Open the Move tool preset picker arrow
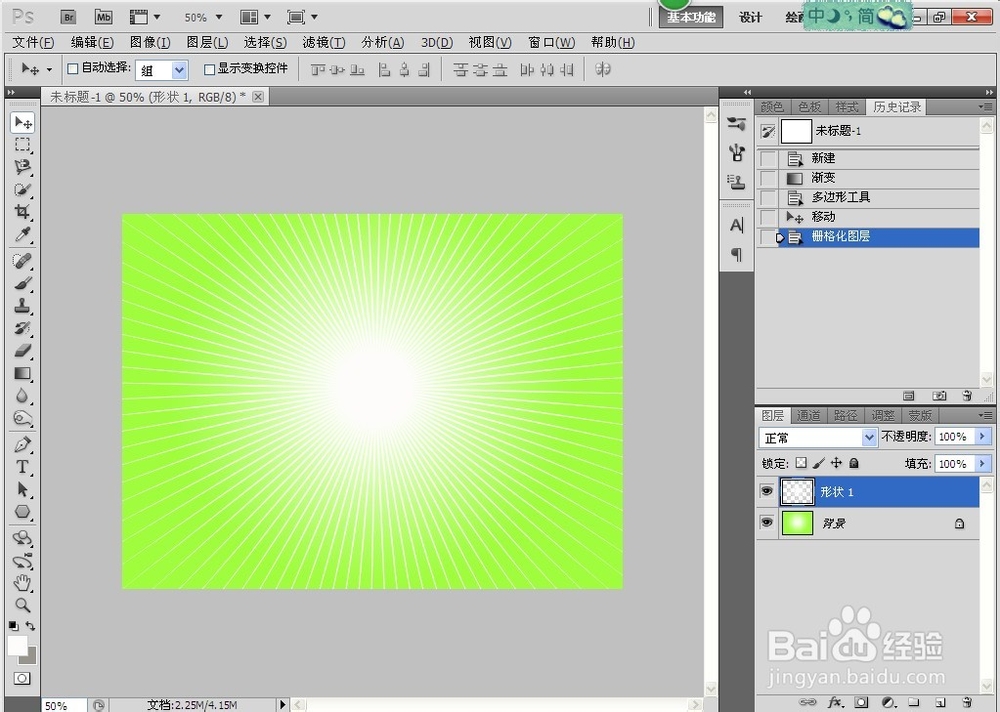Image resolution: width=1000 pixels, height=712 pixels. [49, 70]
